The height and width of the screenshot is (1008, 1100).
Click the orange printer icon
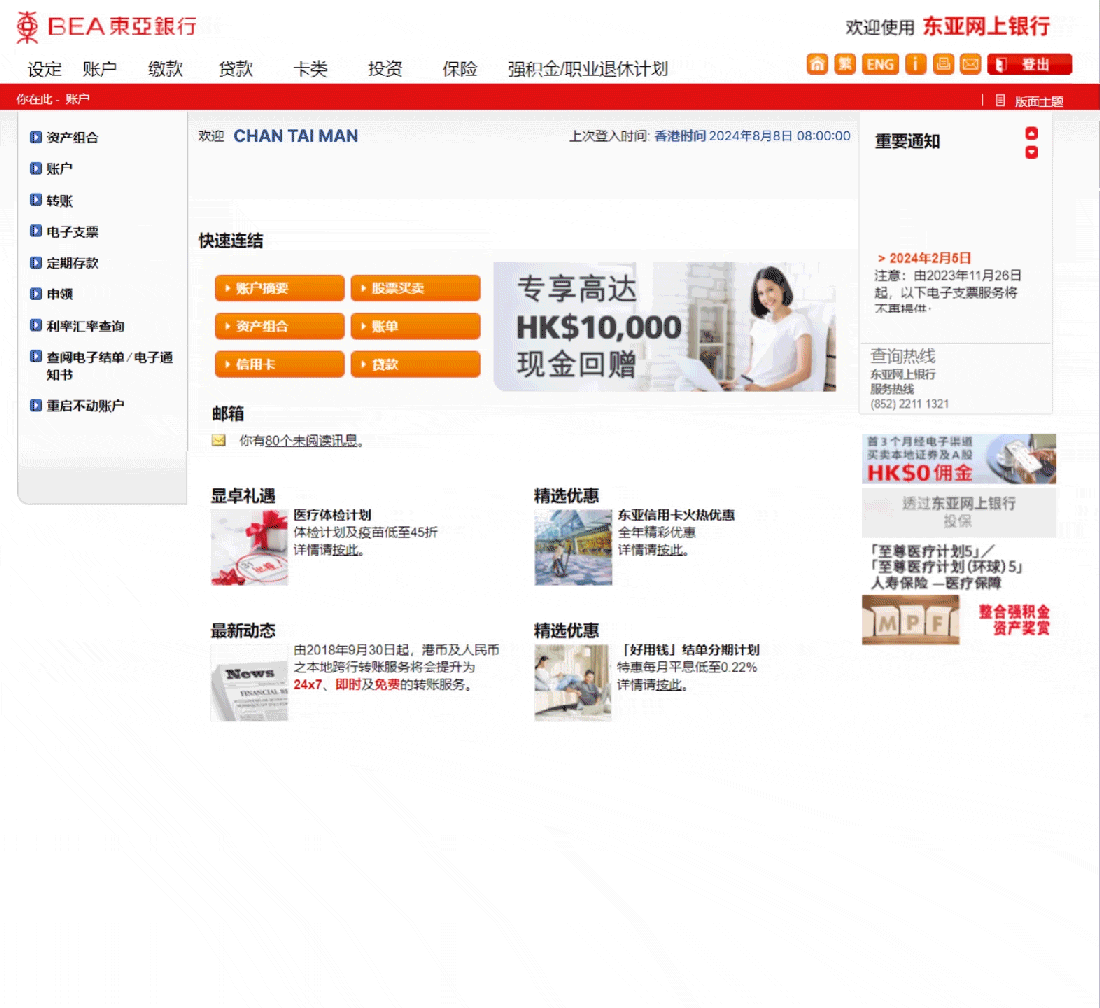[x=943, y=65]
